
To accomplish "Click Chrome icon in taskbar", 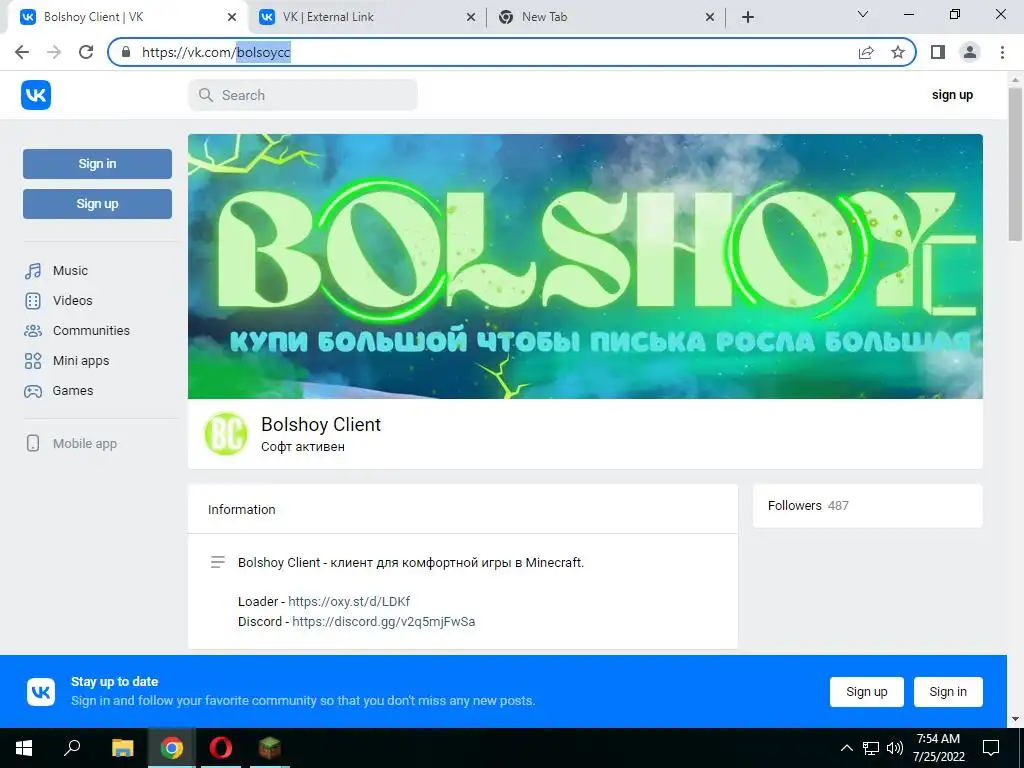I will point(172,748).
